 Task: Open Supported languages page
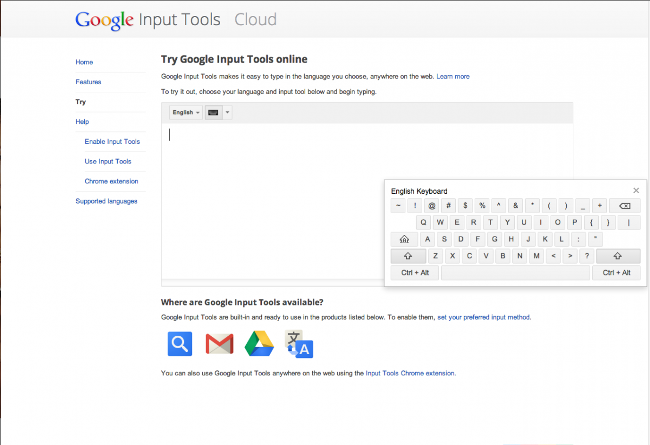tap(107, 202)
